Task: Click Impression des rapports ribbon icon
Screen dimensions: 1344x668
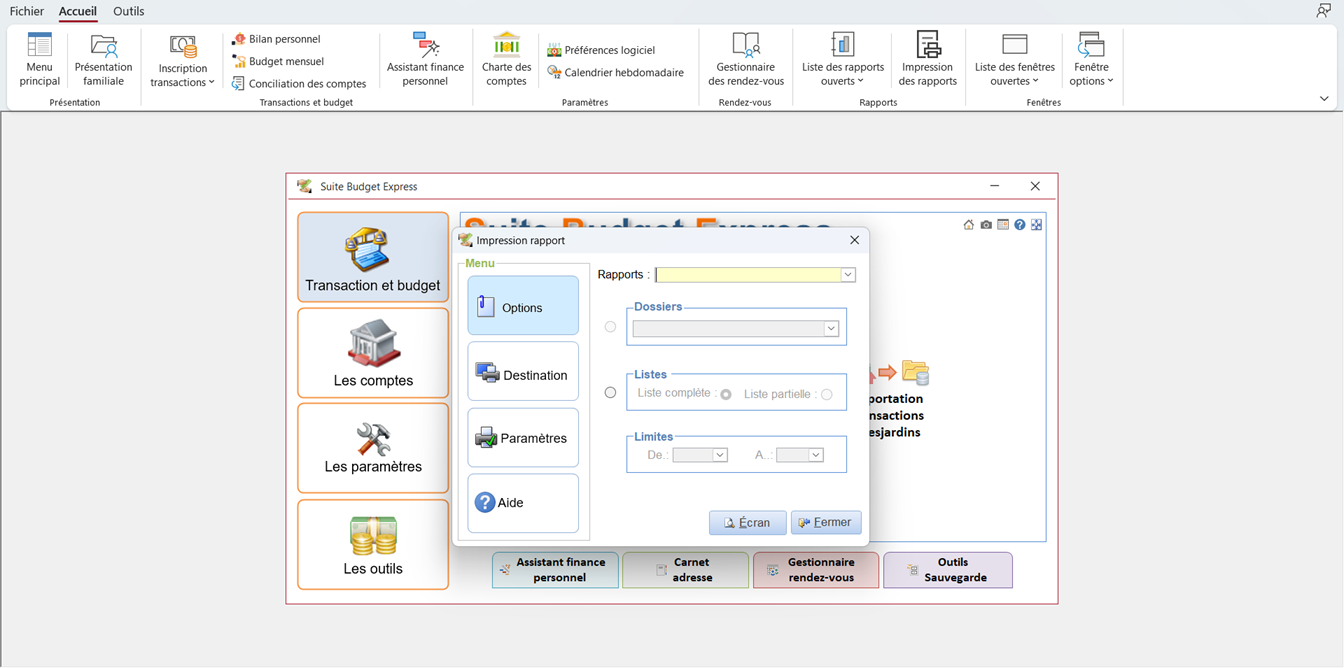Action: (x=927, y=59)
